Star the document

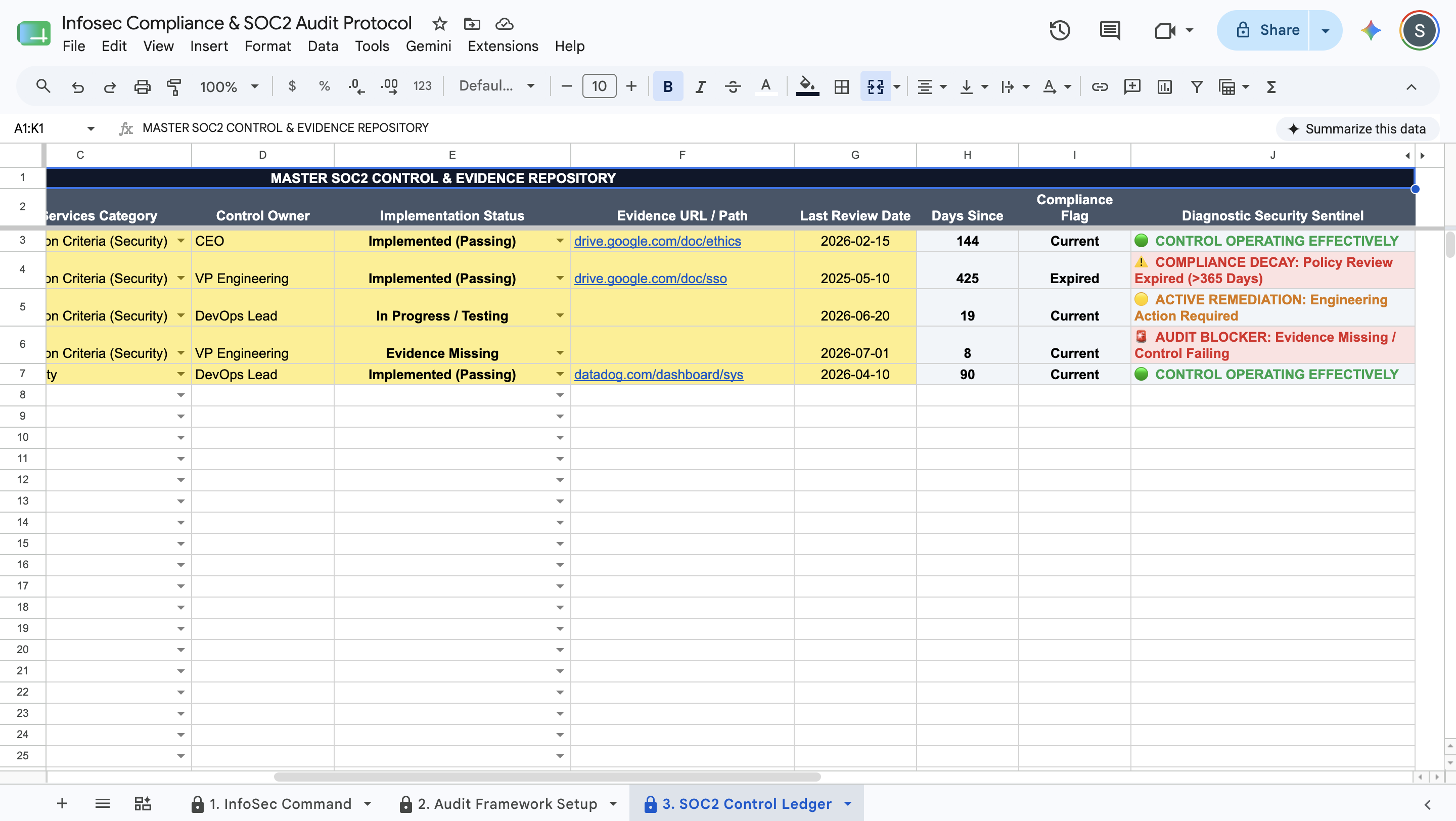click(x=439, y=24)
